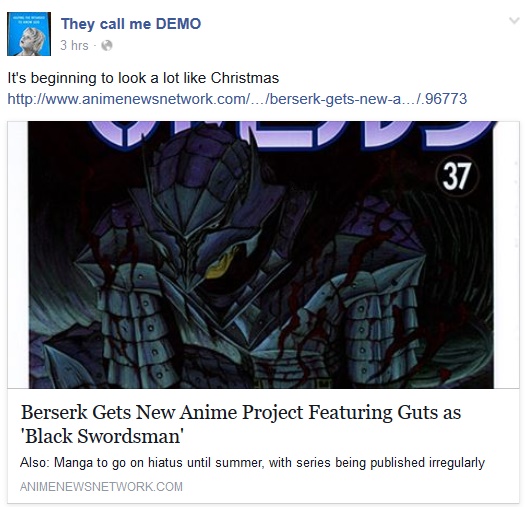
Task: Click the 'Black Swordsman' headline line
Action: click(102, 437)
